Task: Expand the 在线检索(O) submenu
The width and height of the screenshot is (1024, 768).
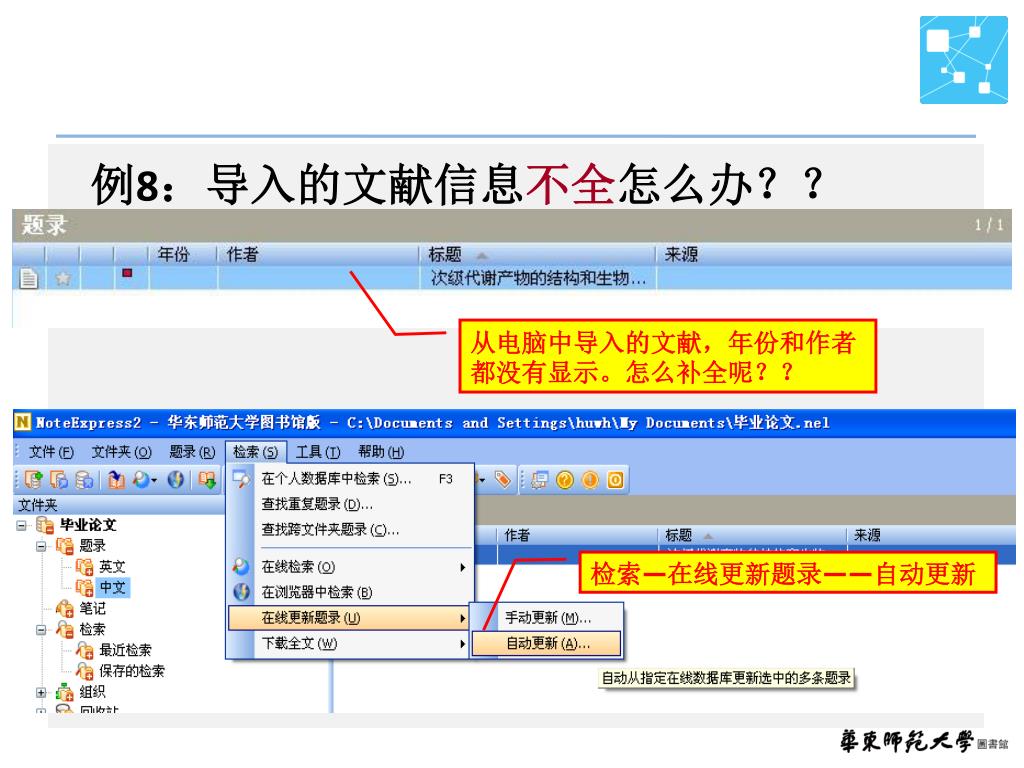Action: (349, 568)
